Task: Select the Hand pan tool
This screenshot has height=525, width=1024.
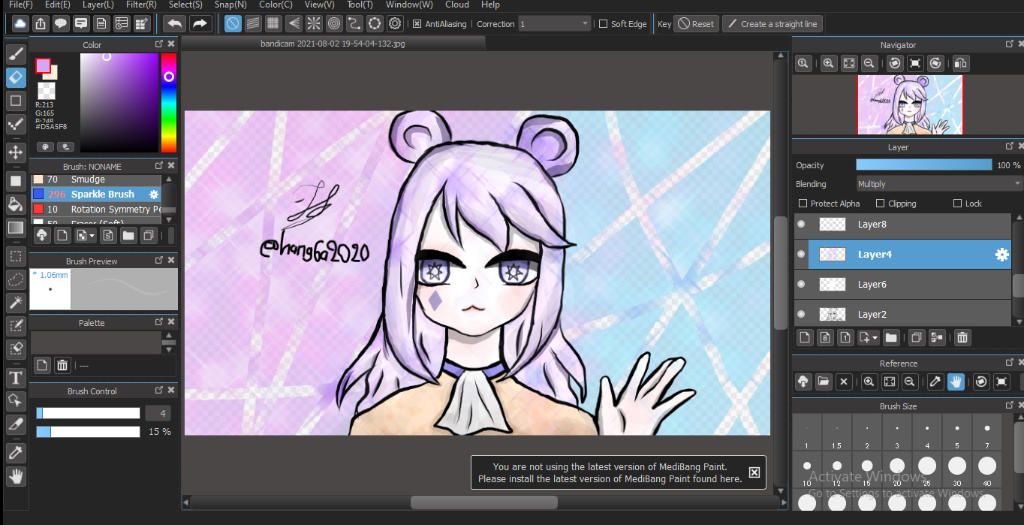Action: tap(16, 477)
